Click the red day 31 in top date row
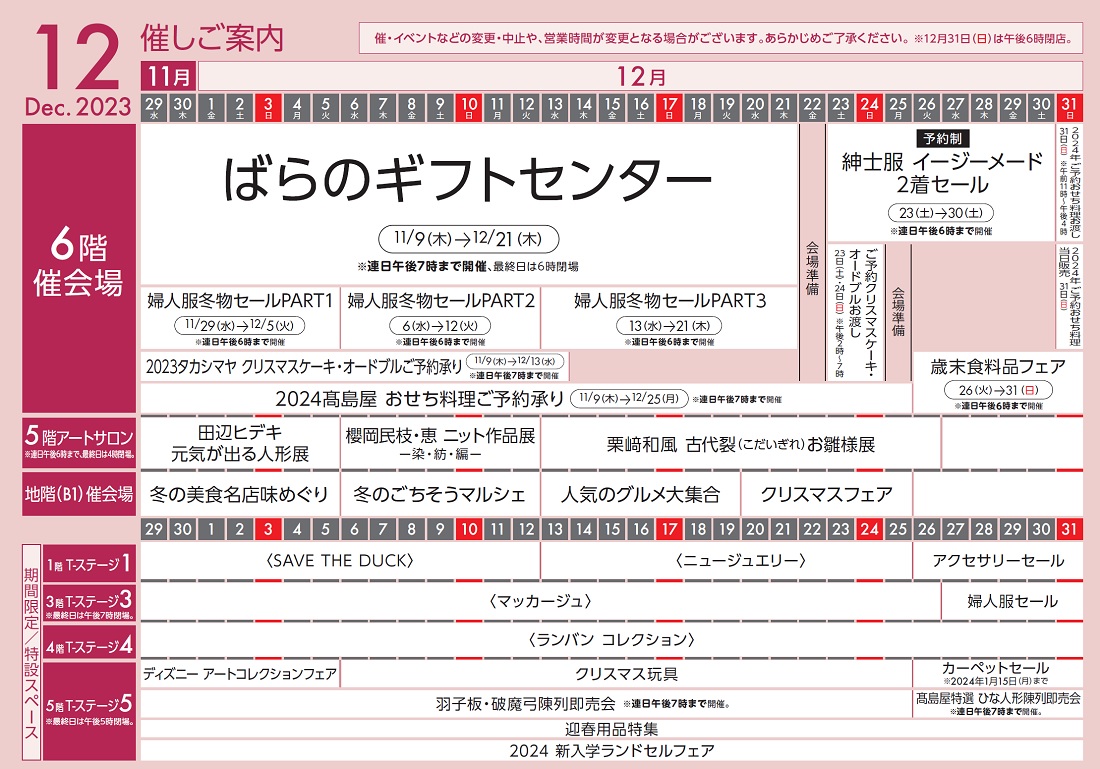 [1069, 107]
